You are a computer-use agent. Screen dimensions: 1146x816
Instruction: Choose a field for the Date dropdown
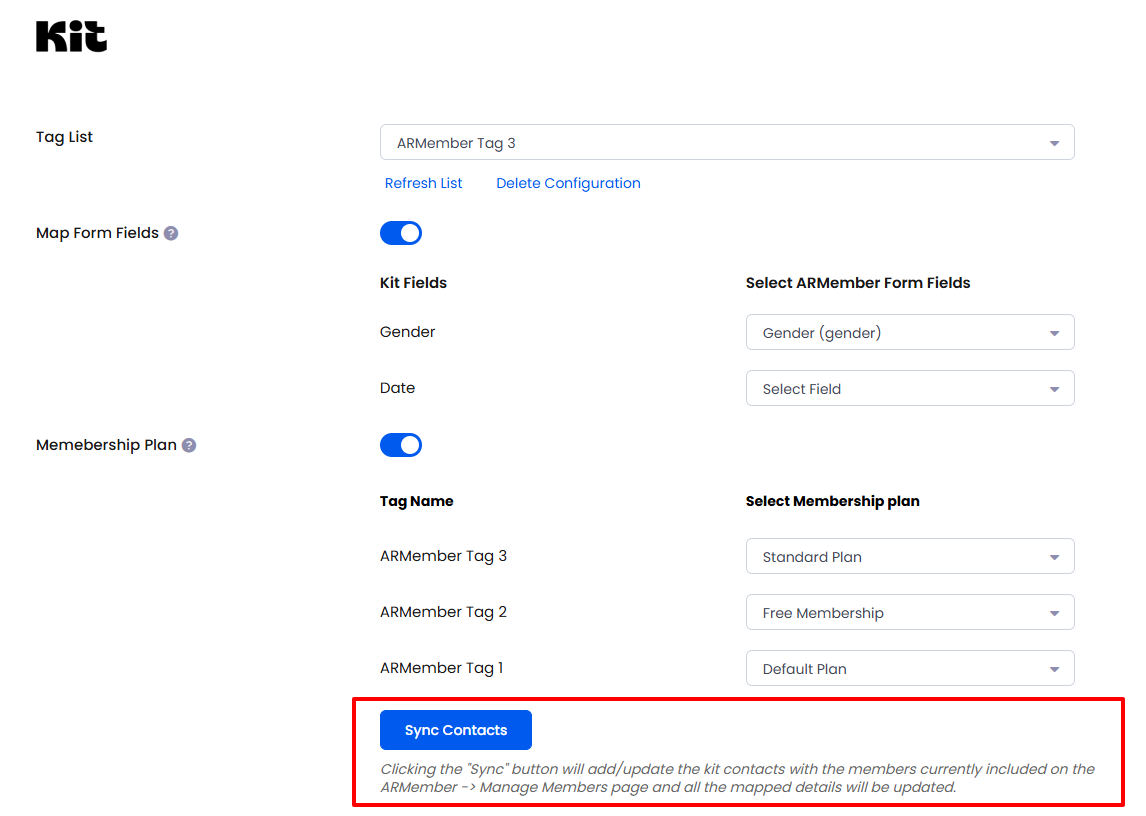point(910,389)
